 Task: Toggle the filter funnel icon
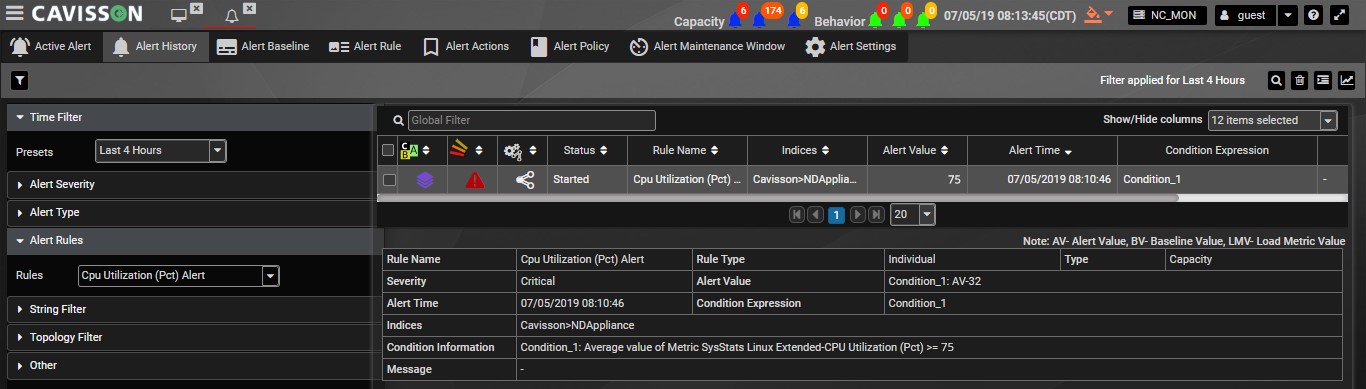tap(19, 80)
